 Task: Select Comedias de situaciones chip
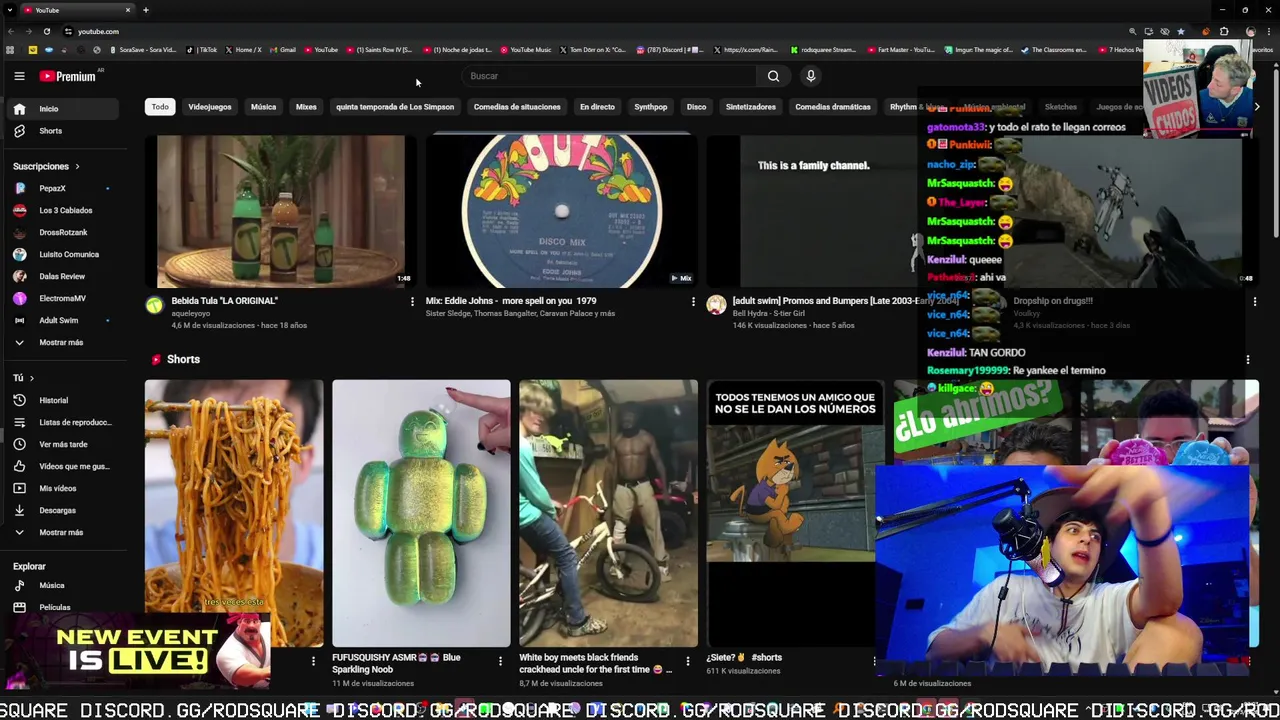point(517,107)
